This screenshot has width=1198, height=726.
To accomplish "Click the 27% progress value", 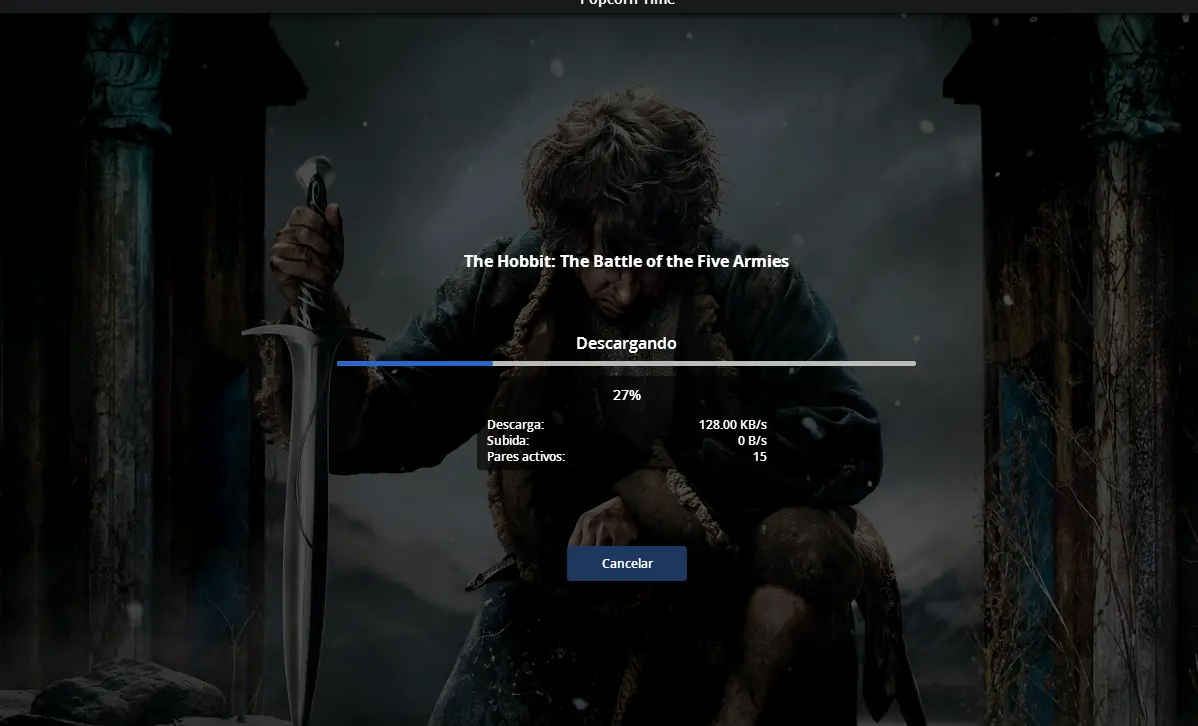I will point(627,395).
